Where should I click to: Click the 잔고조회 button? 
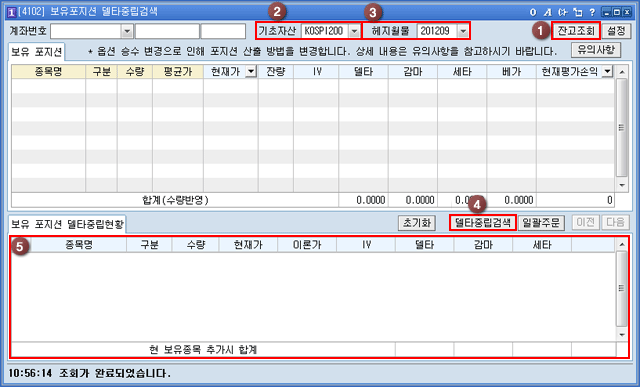click(x=576, y=31)
